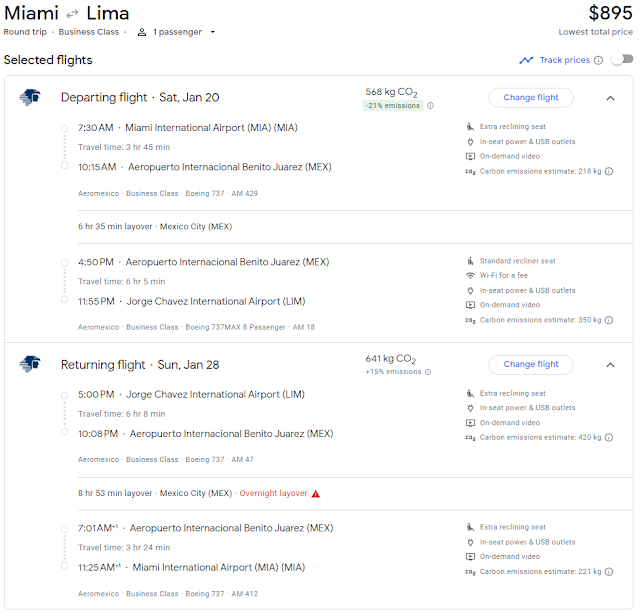This screenshot has height=614, width=640.
Task: Click on-demand video icon for flight AM 429
Action: point(470,156)
